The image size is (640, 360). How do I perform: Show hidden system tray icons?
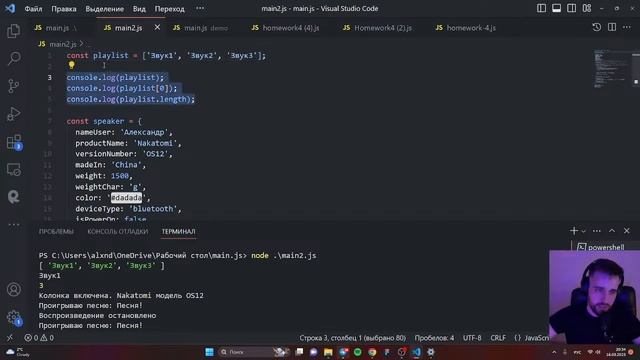coord(554,352)
